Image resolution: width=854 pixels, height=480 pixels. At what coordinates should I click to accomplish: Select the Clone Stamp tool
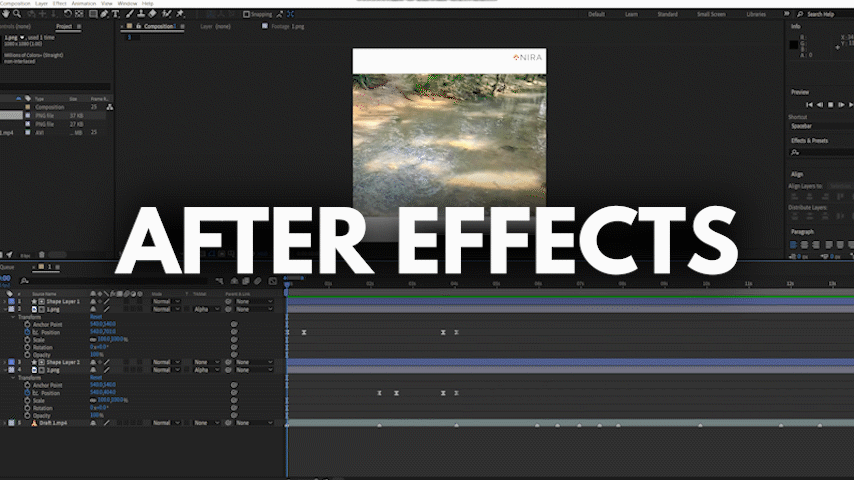(141, 14)
